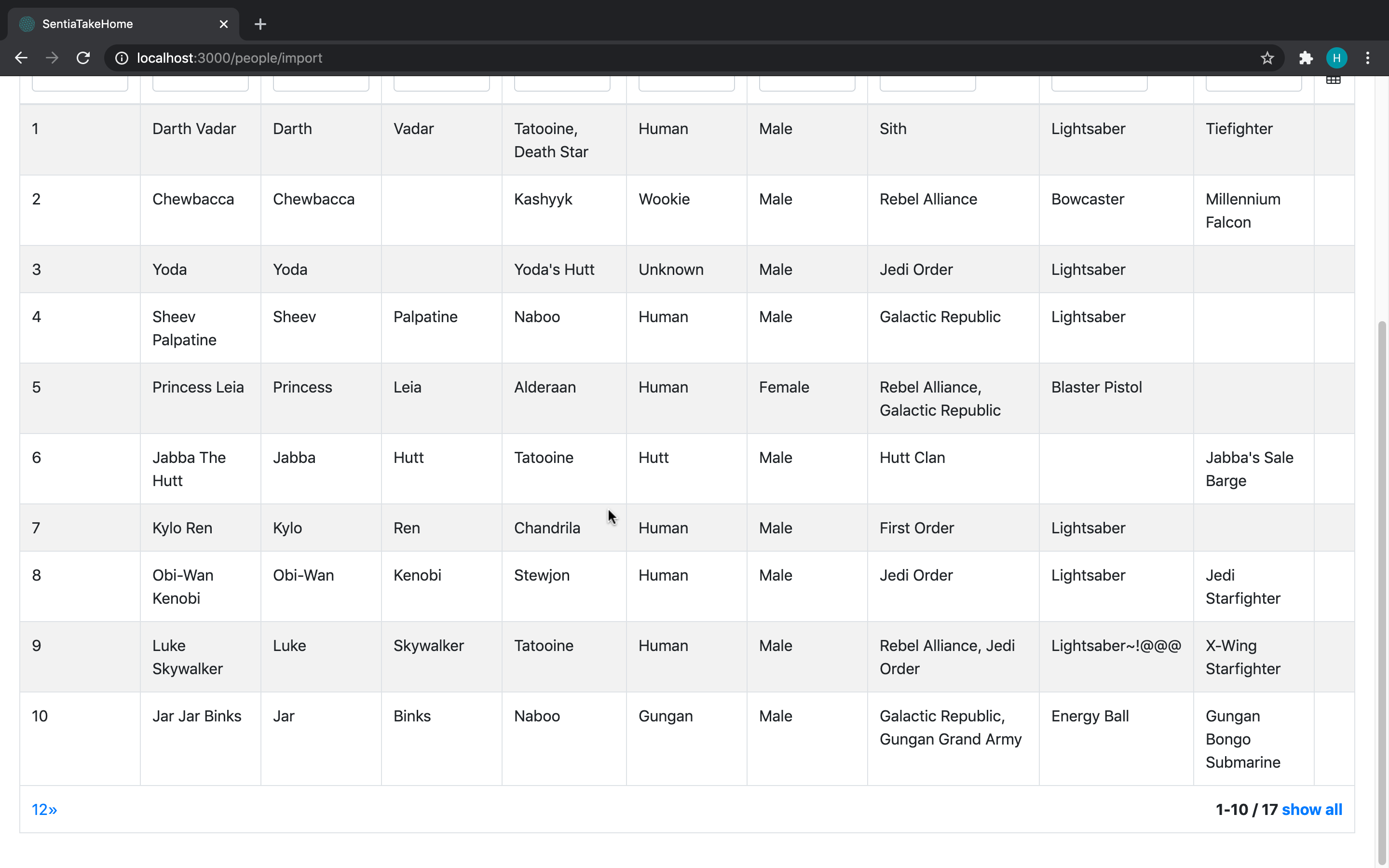Click the show all link
Image resolution: width=1389 pixels, height=868 pixels.
pos(1311,810)
